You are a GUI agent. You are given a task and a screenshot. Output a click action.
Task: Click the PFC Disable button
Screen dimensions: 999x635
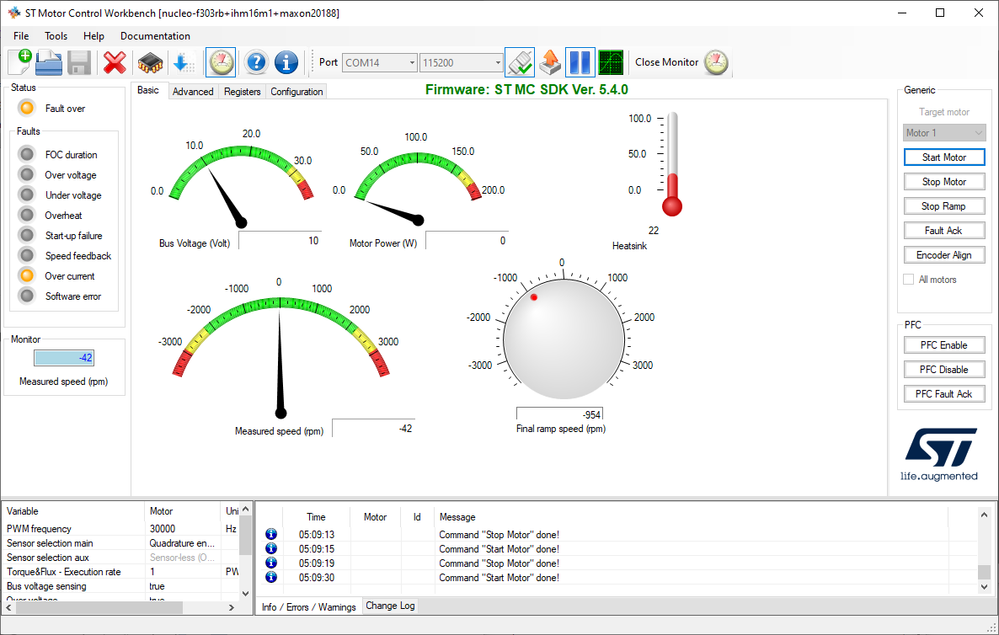tap(944, 369)
